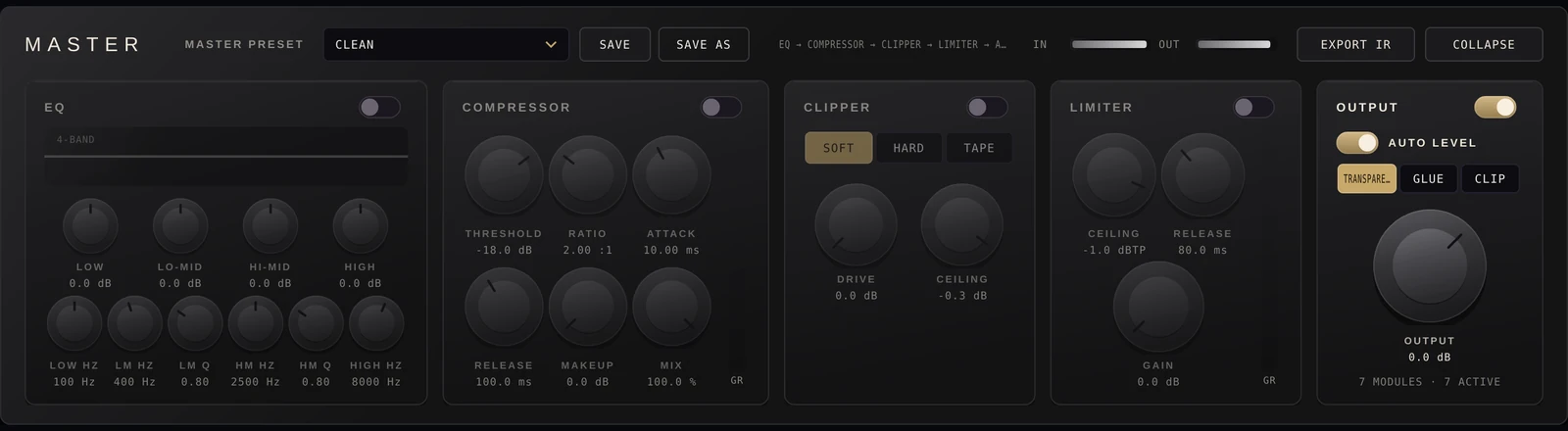Open the Master Preset dropdown showing CLEAN

pyautogui.click(x=446, y=44)
